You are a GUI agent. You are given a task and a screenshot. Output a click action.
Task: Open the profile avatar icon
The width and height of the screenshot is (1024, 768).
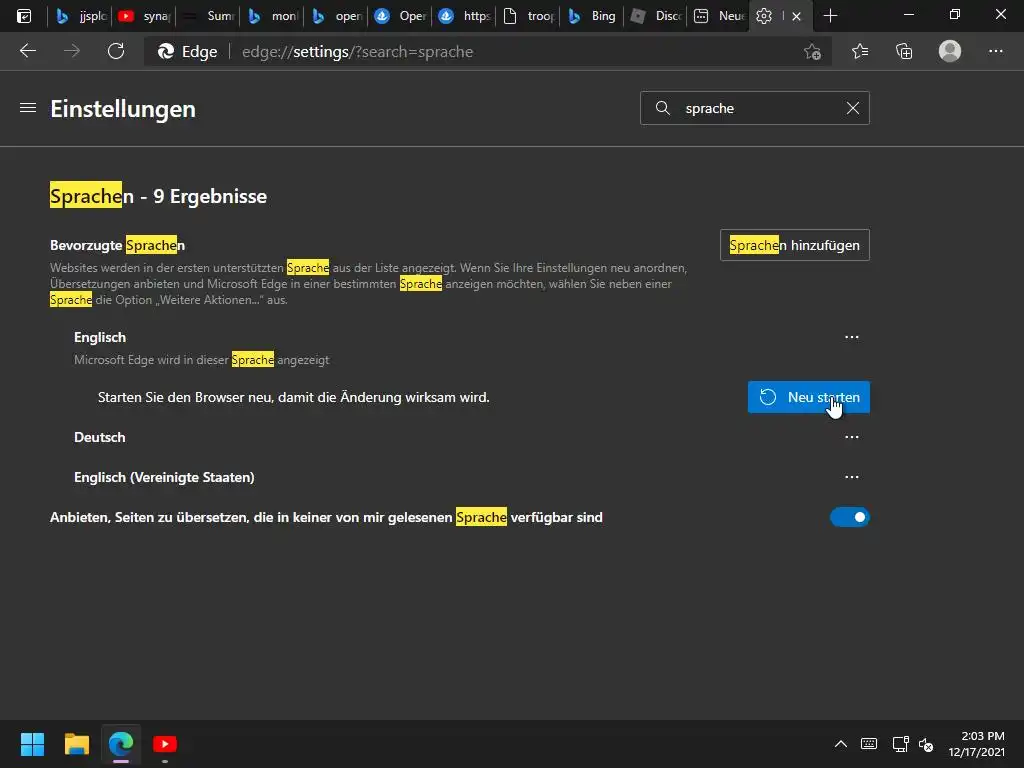coord(950,51)
